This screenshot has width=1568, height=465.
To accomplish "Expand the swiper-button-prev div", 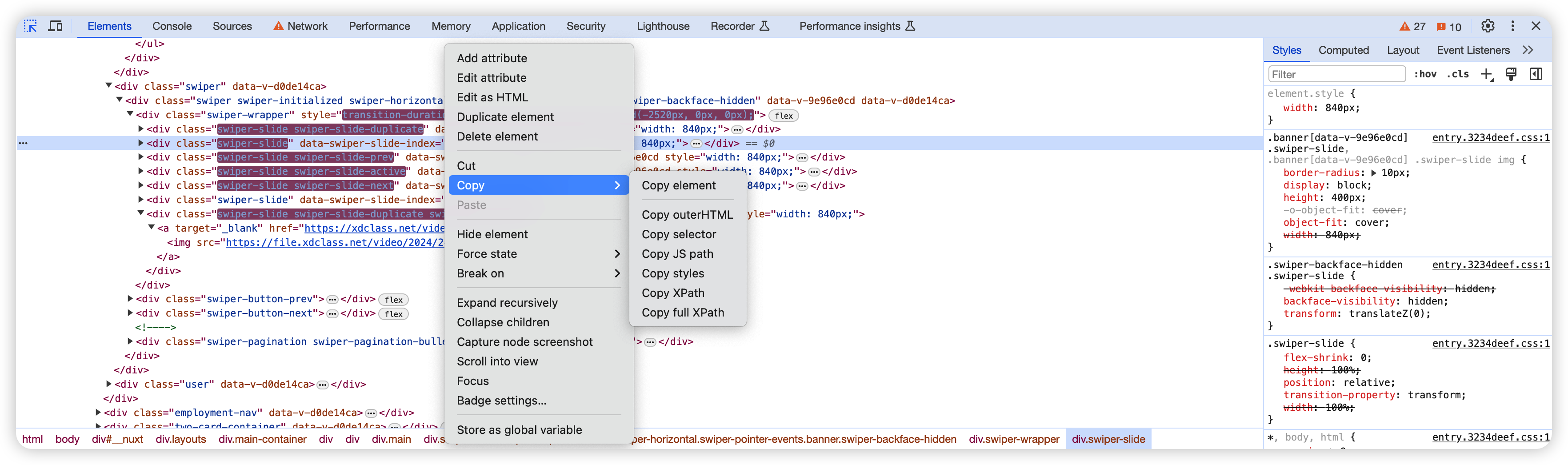I will (130, 299).
